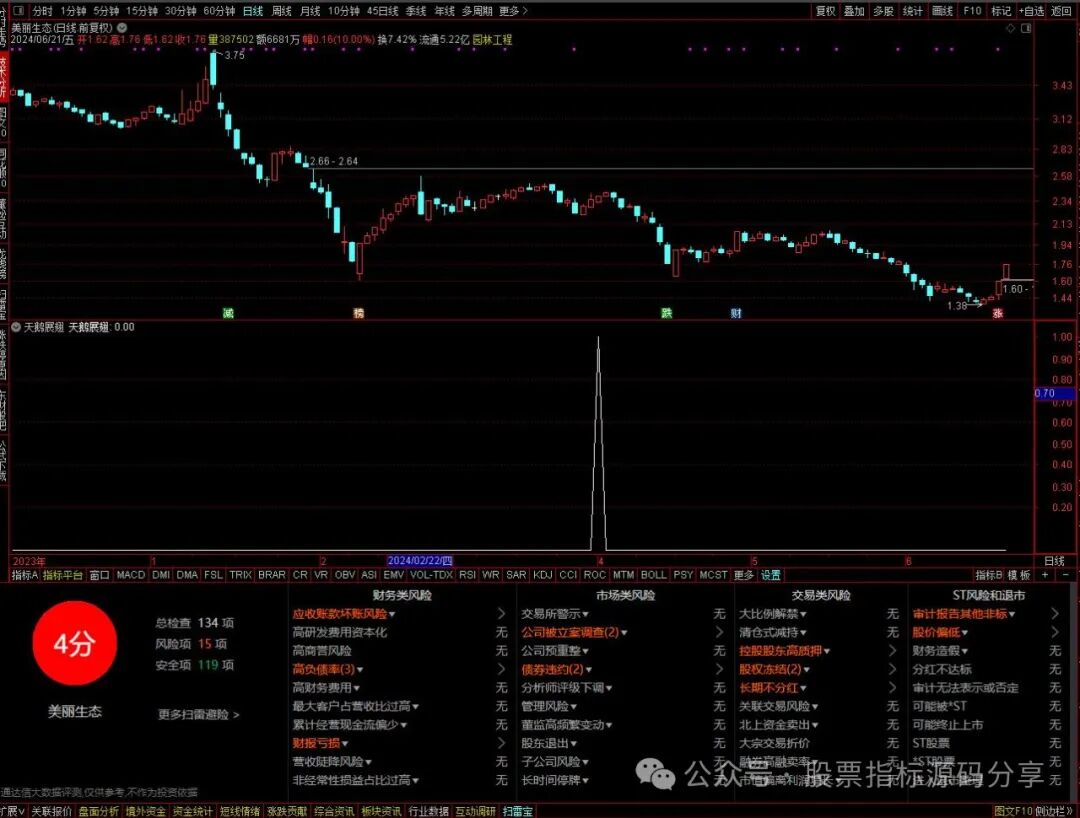
Task: Open the 互动调研 bottom tab
Action: (x=475, y=812)
